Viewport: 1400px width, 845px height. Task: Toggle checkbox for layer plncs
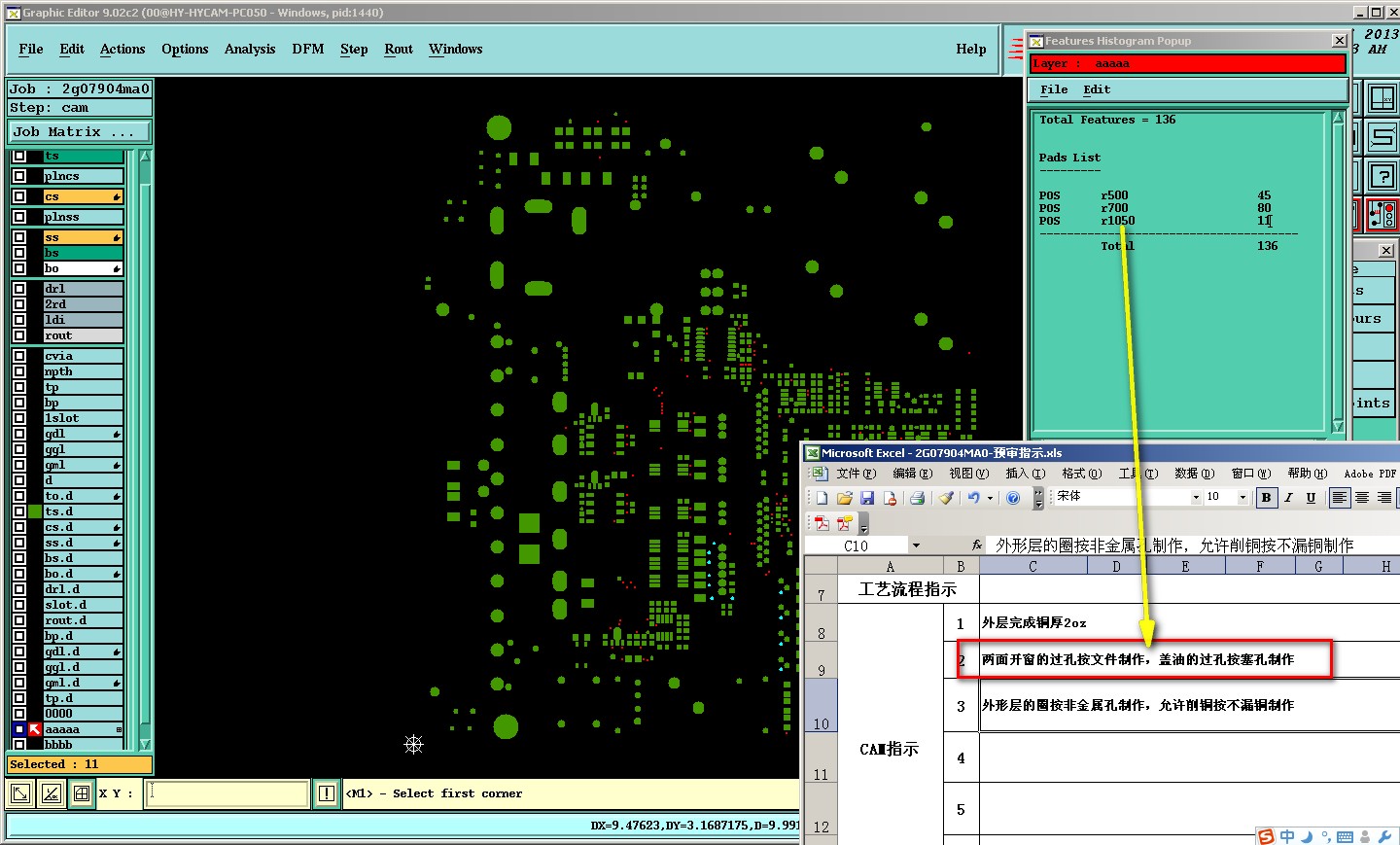click(x=19, y=176)
